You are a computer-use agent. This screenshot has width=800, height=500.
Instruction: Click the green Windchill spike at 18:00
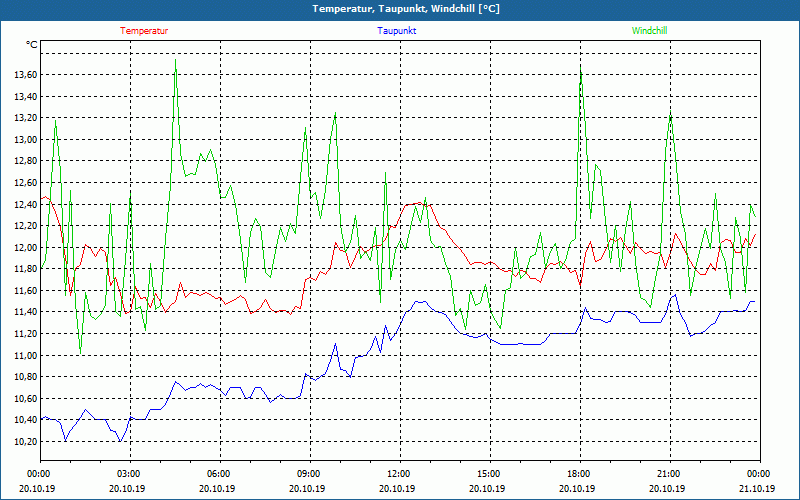point(581,68)
